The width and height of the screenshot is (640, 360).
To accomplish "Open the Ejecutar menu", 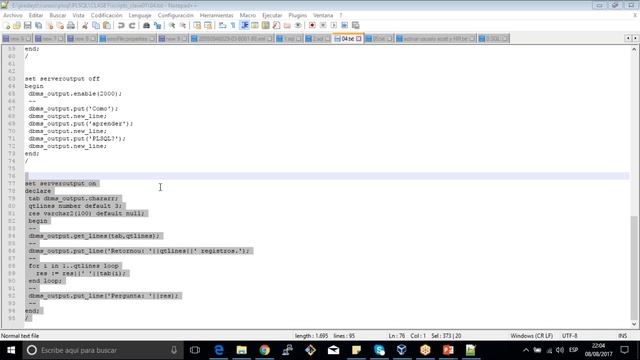I will [272, 15].
